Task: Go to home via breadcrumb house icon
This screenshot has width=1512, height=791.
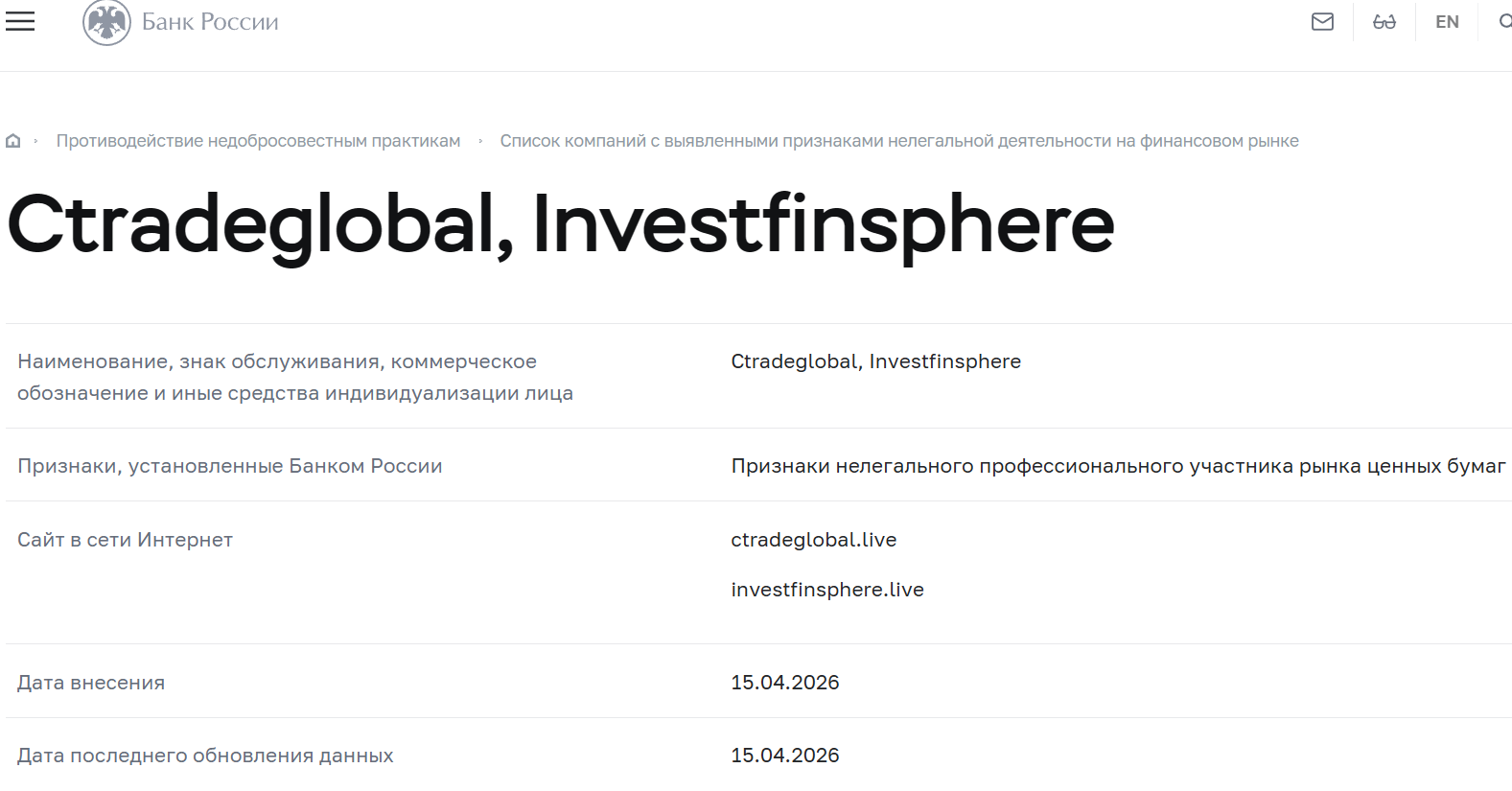Action: [13, 141]
